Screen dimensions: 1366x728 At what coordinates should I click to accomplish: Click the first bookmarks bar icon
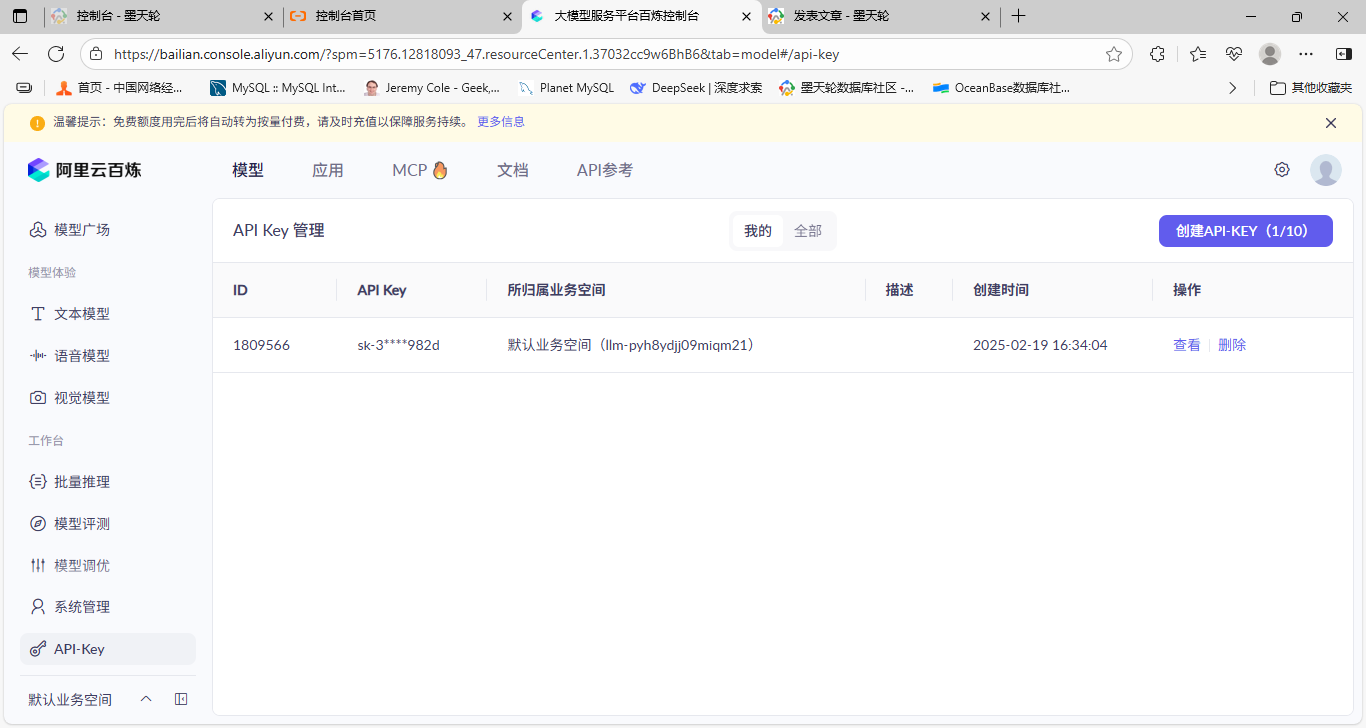pyautogui.click(x=24, y=88)
